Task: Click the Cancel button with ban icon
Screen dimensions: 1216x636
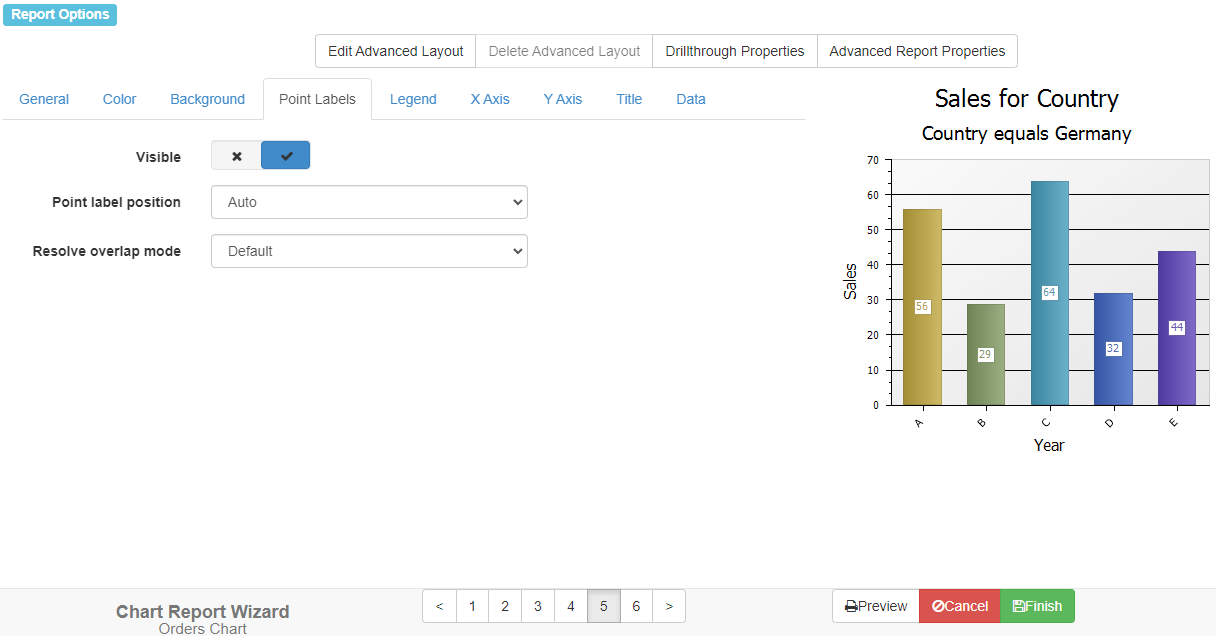Action: click(959, 606)
